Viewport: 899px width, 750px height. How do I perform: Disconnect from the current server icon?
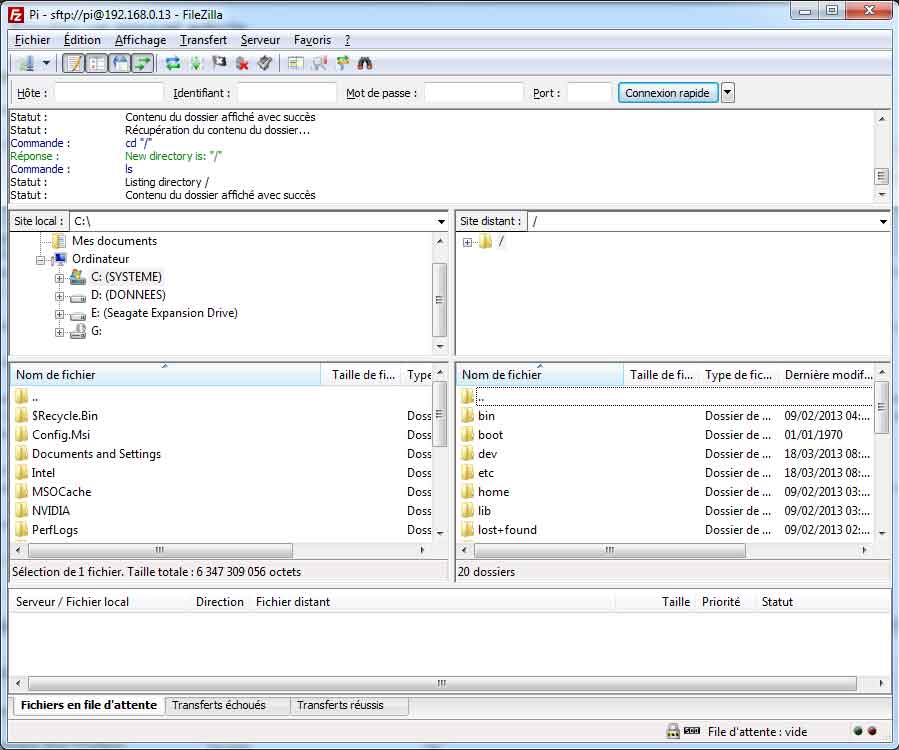pos(242,64)
